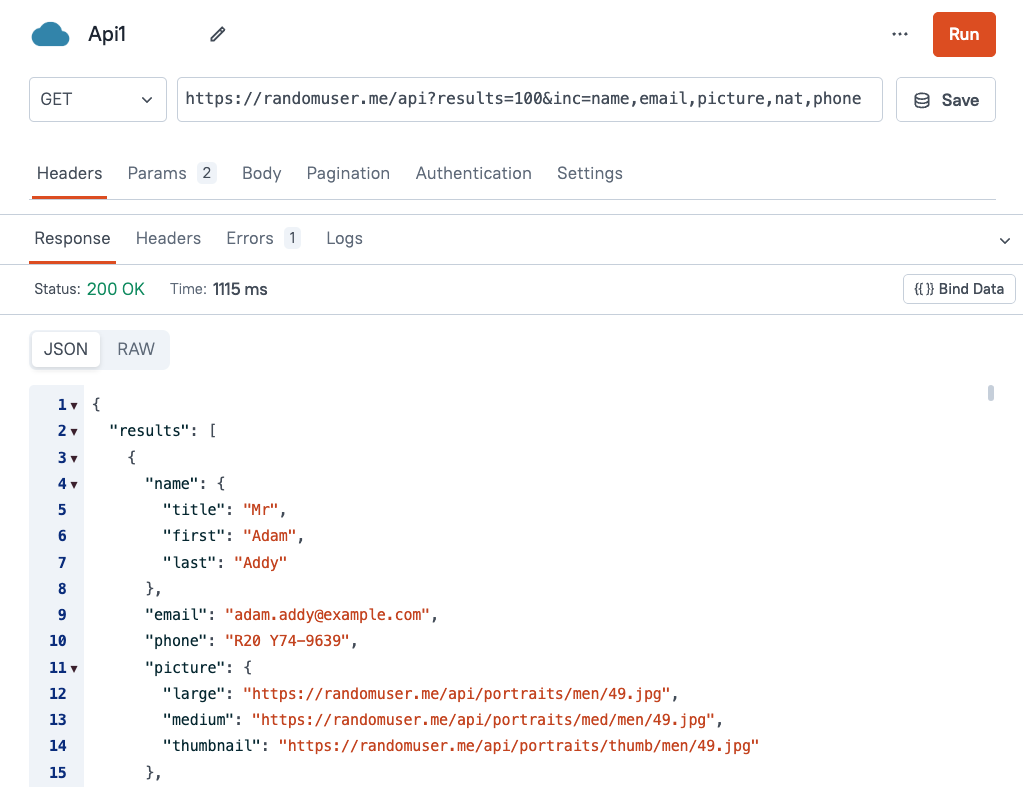1023x787 pixels.
Task: Switch response view to RAW
Action: pyautogui.click(x=135, y=349)
